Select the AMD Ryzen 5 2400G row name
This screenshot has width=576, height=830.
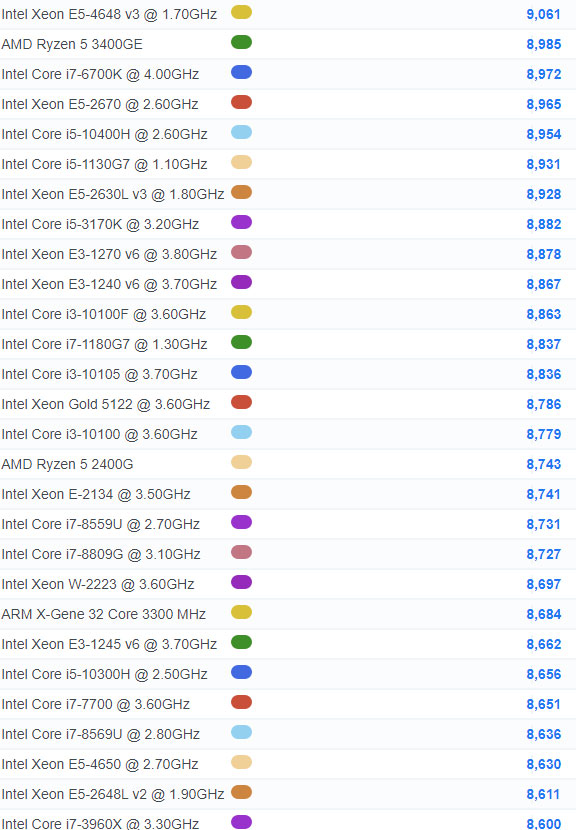(67, 464)
